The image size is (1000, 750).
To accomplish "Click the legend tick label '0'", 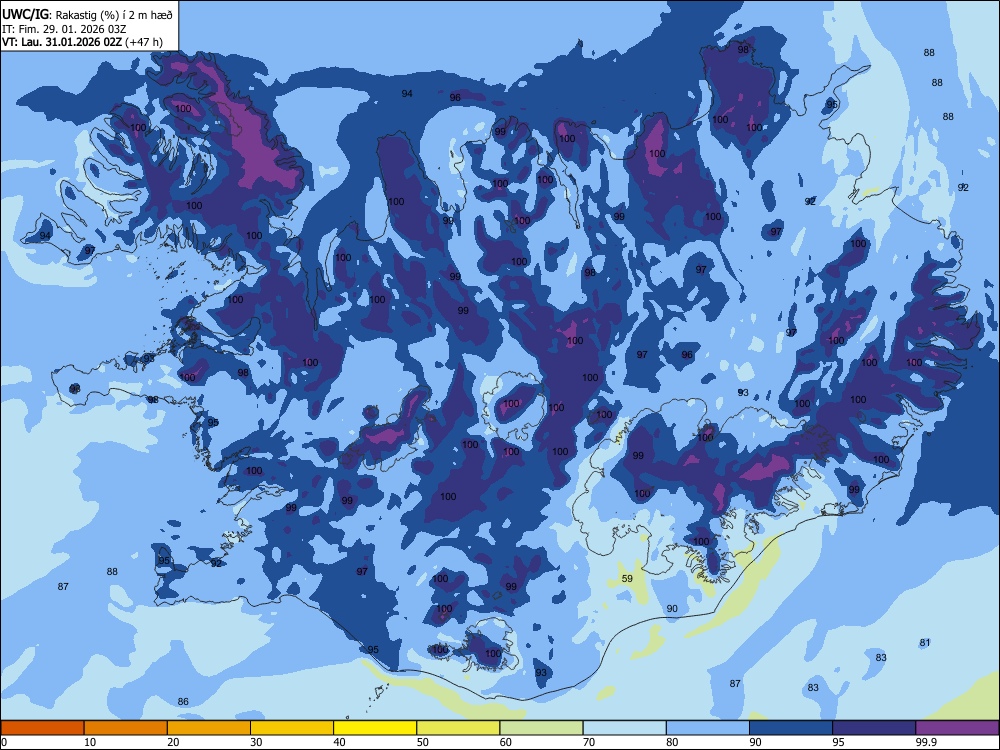I will pyautogui.click(x=4, y=742).
